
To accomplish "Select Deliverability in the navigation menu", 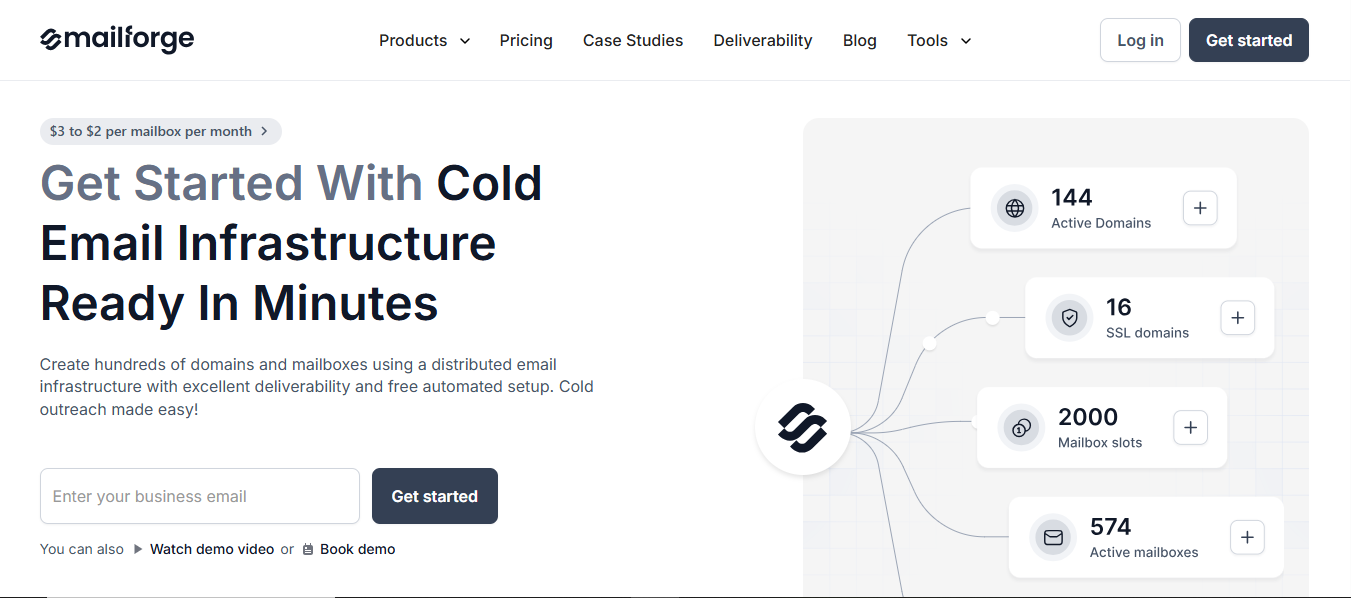I will (x=762, y=40).
